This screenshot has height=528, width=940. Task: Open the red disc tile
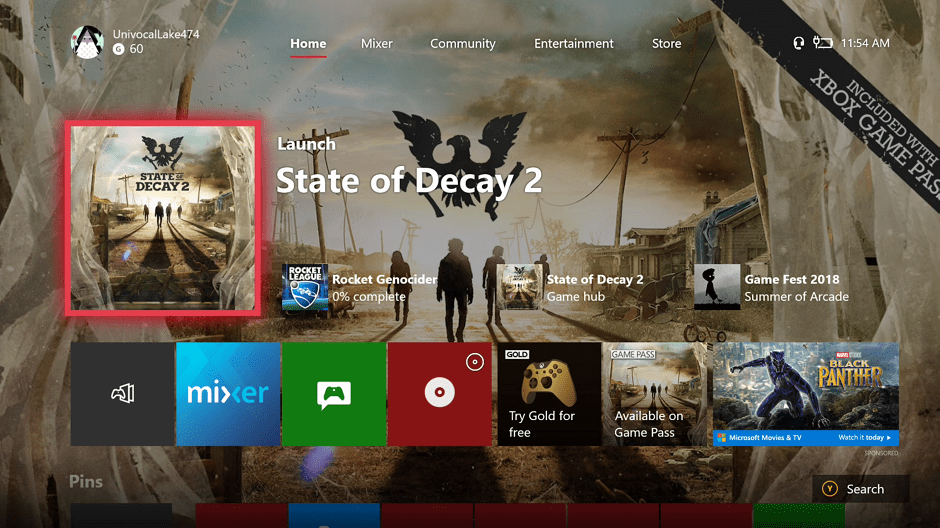(x=440, y=394)
